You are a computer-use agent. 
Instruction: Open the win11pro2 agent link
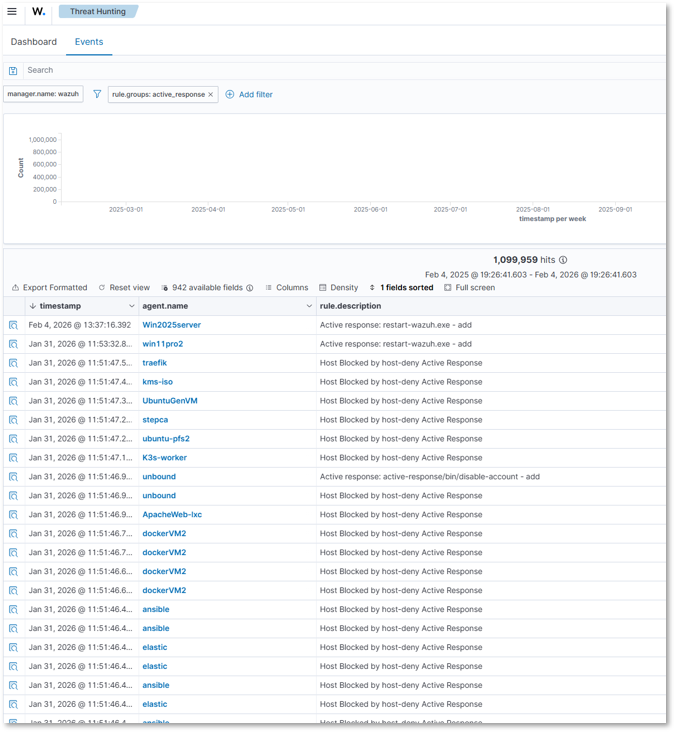coord(162,344)
